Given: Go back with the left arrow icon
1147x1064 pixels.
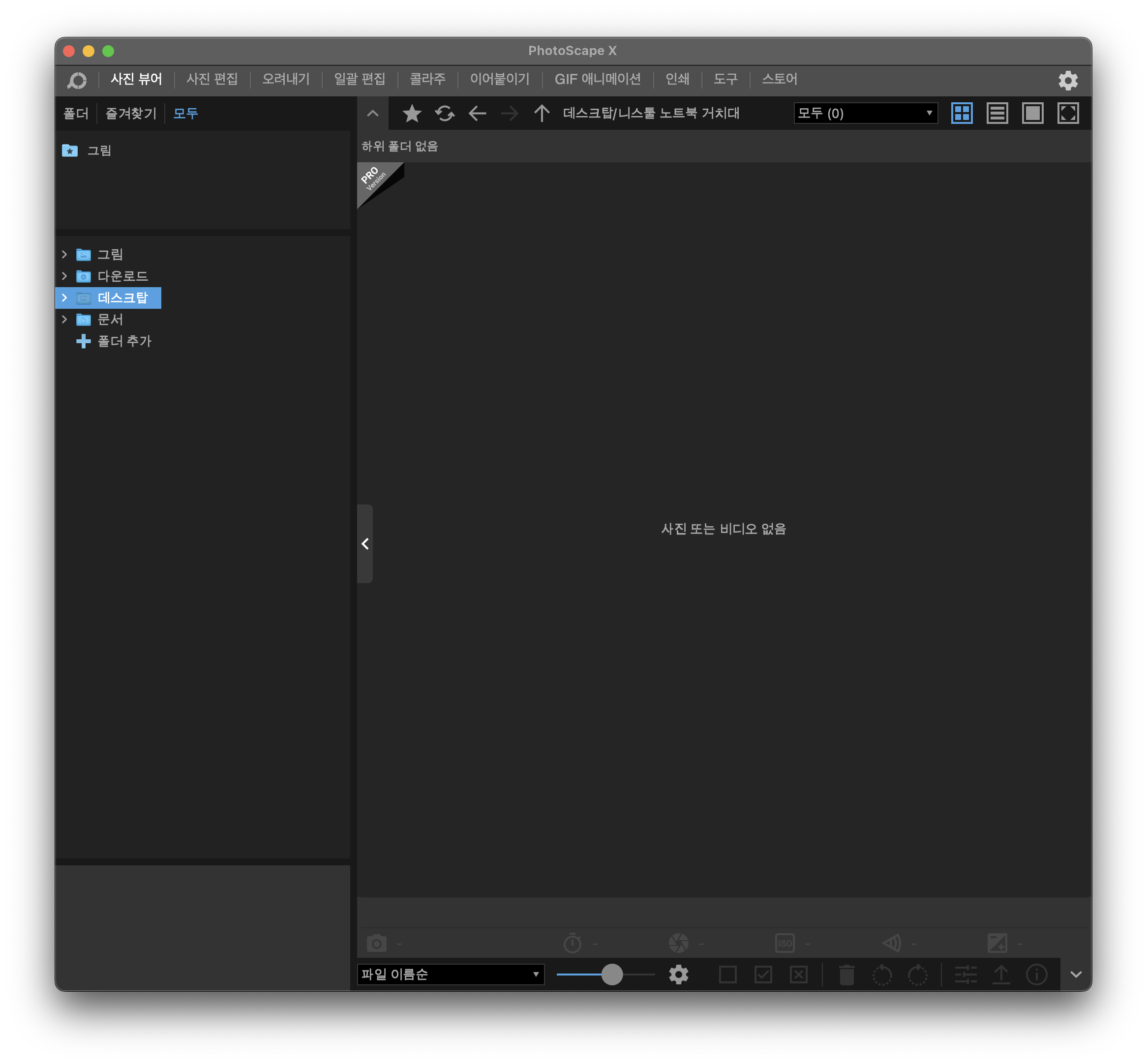Looking at the screenshot, I should 477,114.
